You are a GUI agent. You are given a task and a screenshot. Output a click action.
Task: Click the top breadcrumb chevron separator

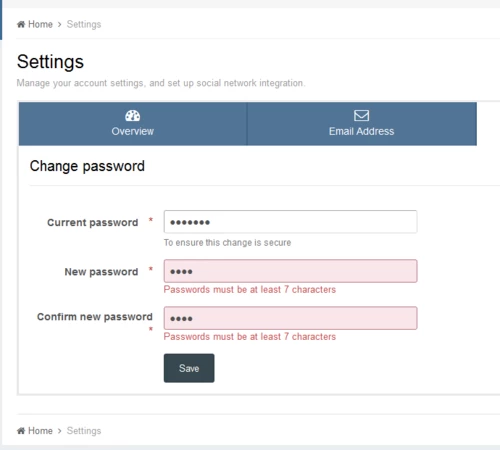pos(60,24)
